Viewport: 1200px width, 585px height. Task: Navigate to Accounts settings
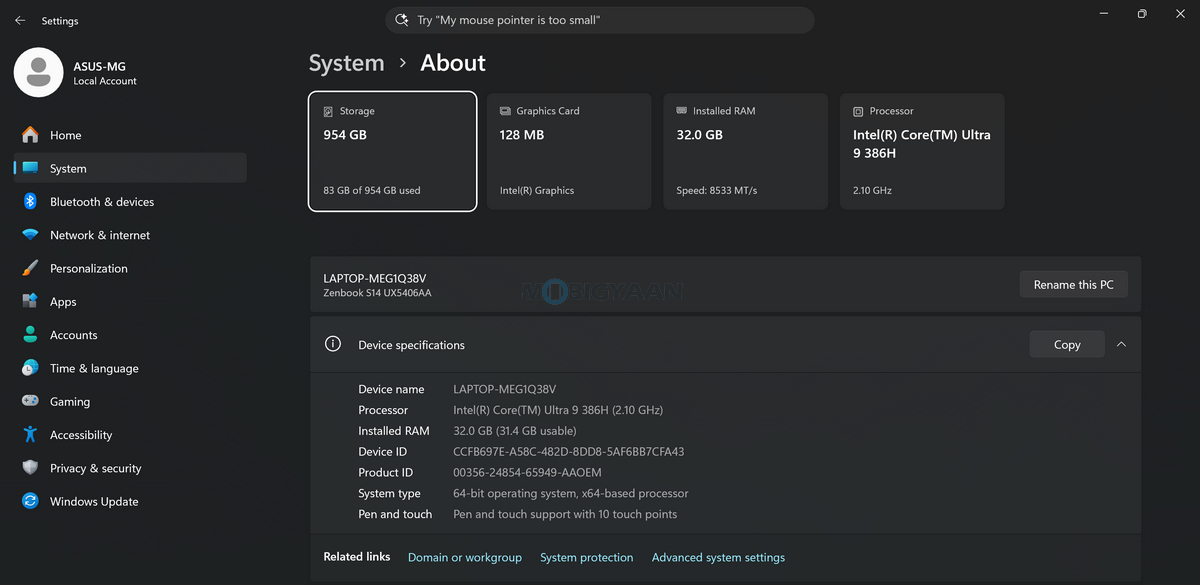pos(130,335)
